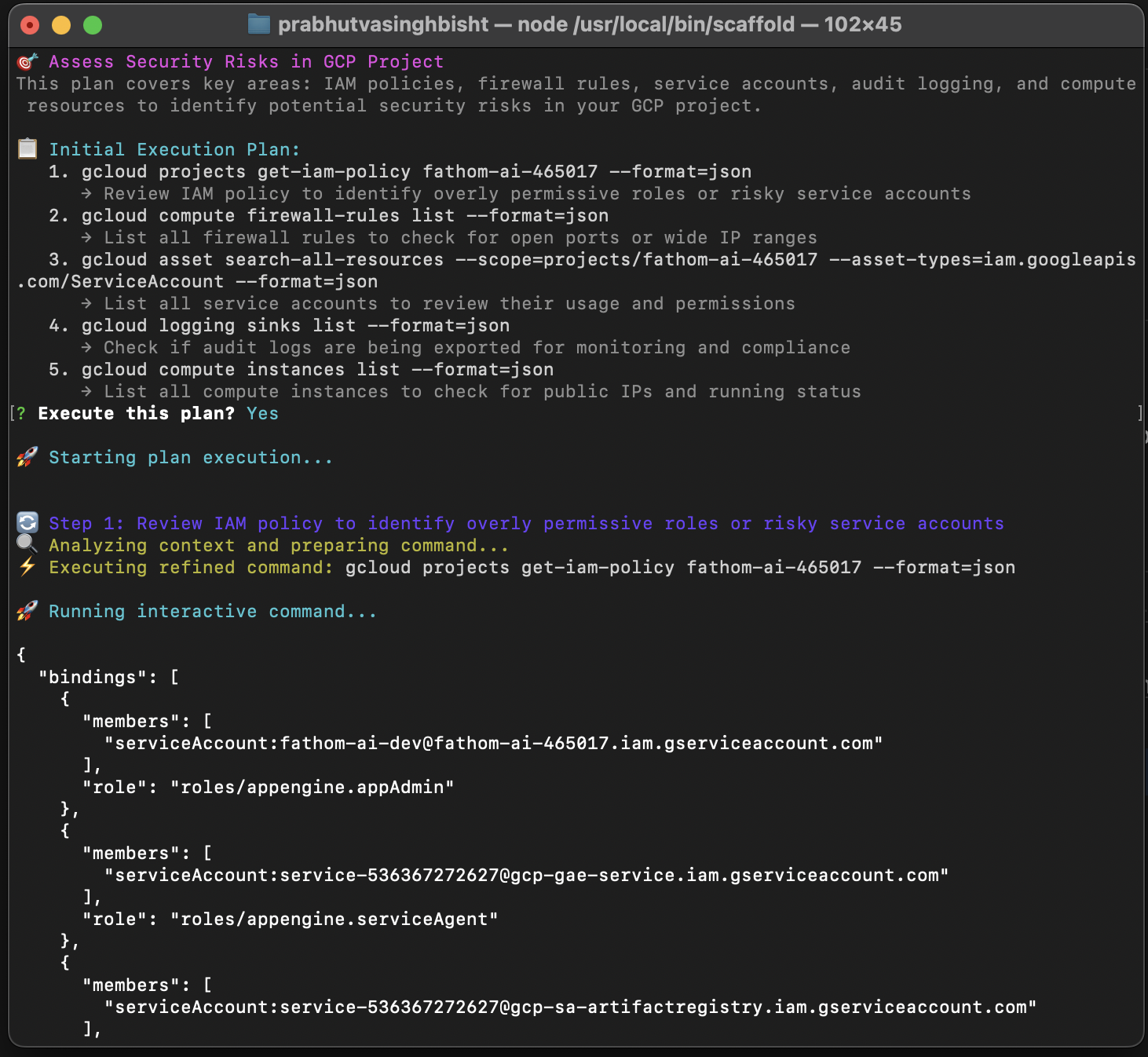This screenshot has width=1148, height=1057.
Task: Click the prompt text Execute this plan?
Action: (x=137, y=413)
